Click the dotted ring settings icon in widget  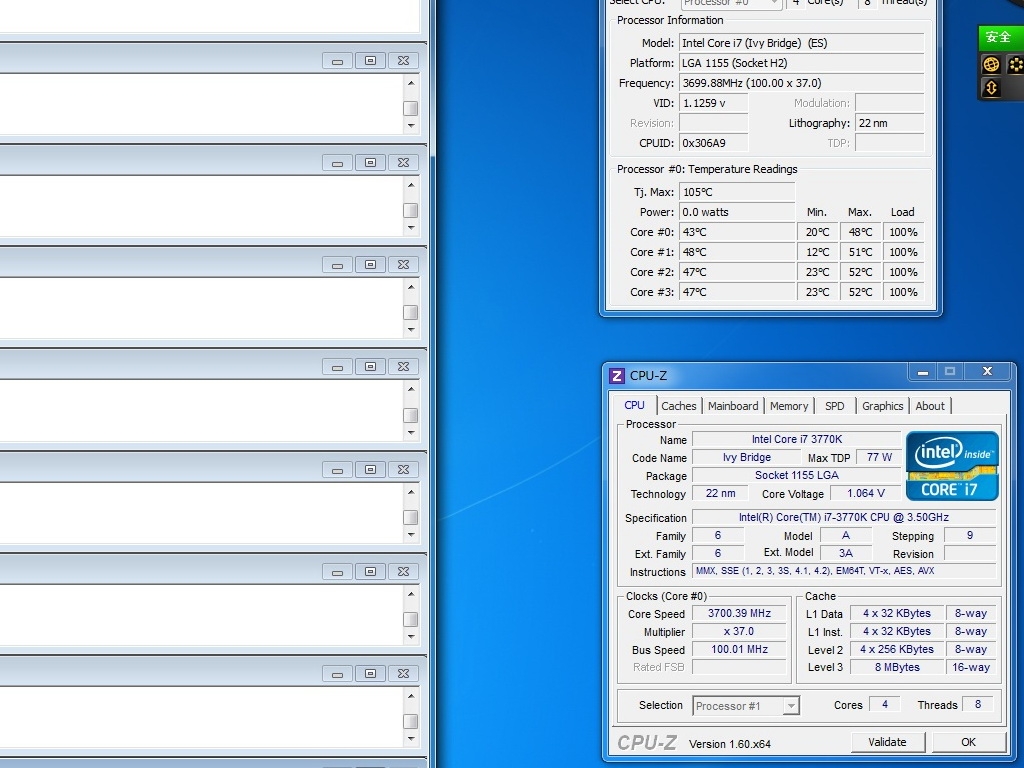pyautogui.click(x=1015, y=65)
